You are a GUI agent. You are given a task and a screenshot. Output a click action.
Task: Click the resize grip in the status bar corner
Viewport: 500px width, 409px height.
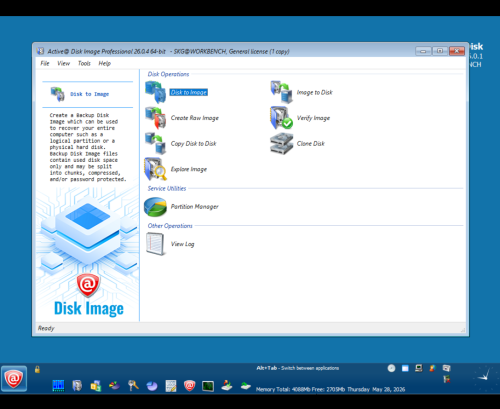464,329
